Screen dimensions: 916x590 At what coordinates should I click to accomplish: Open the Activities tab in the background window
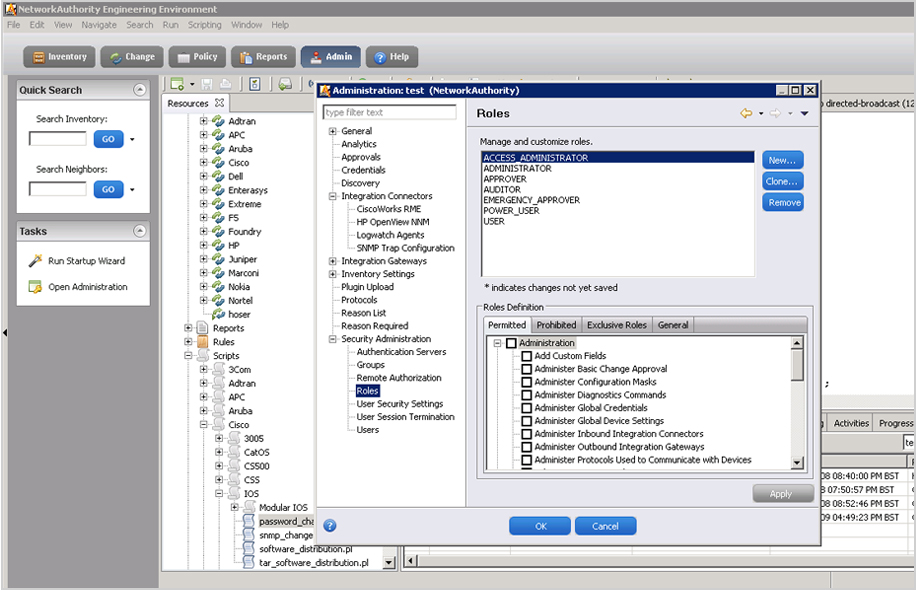(851, 423)
